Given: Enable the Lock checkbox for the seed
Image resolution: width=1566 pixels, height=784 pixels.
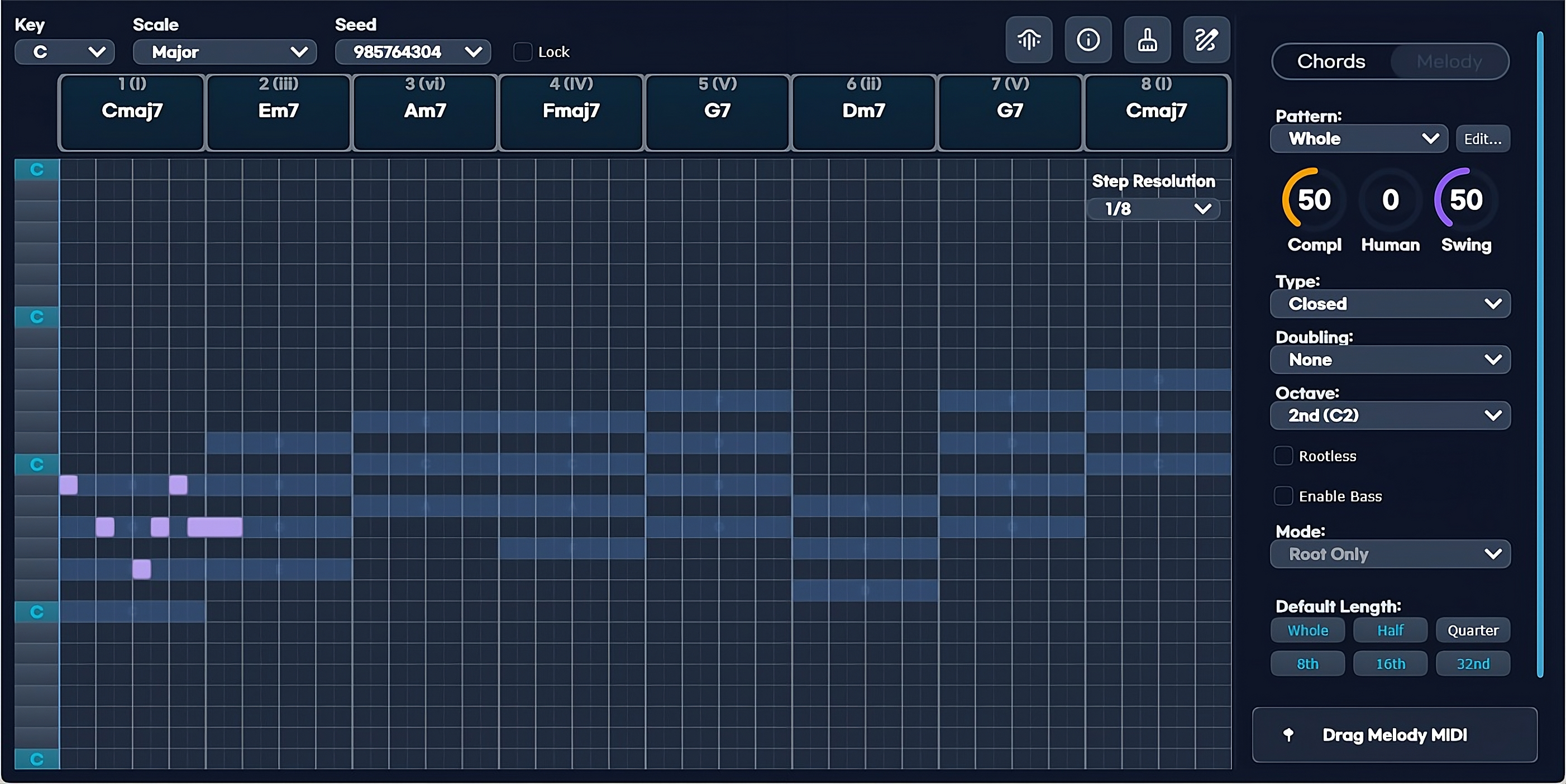Looking at the screenshot, I should click(x=522, y=52).
